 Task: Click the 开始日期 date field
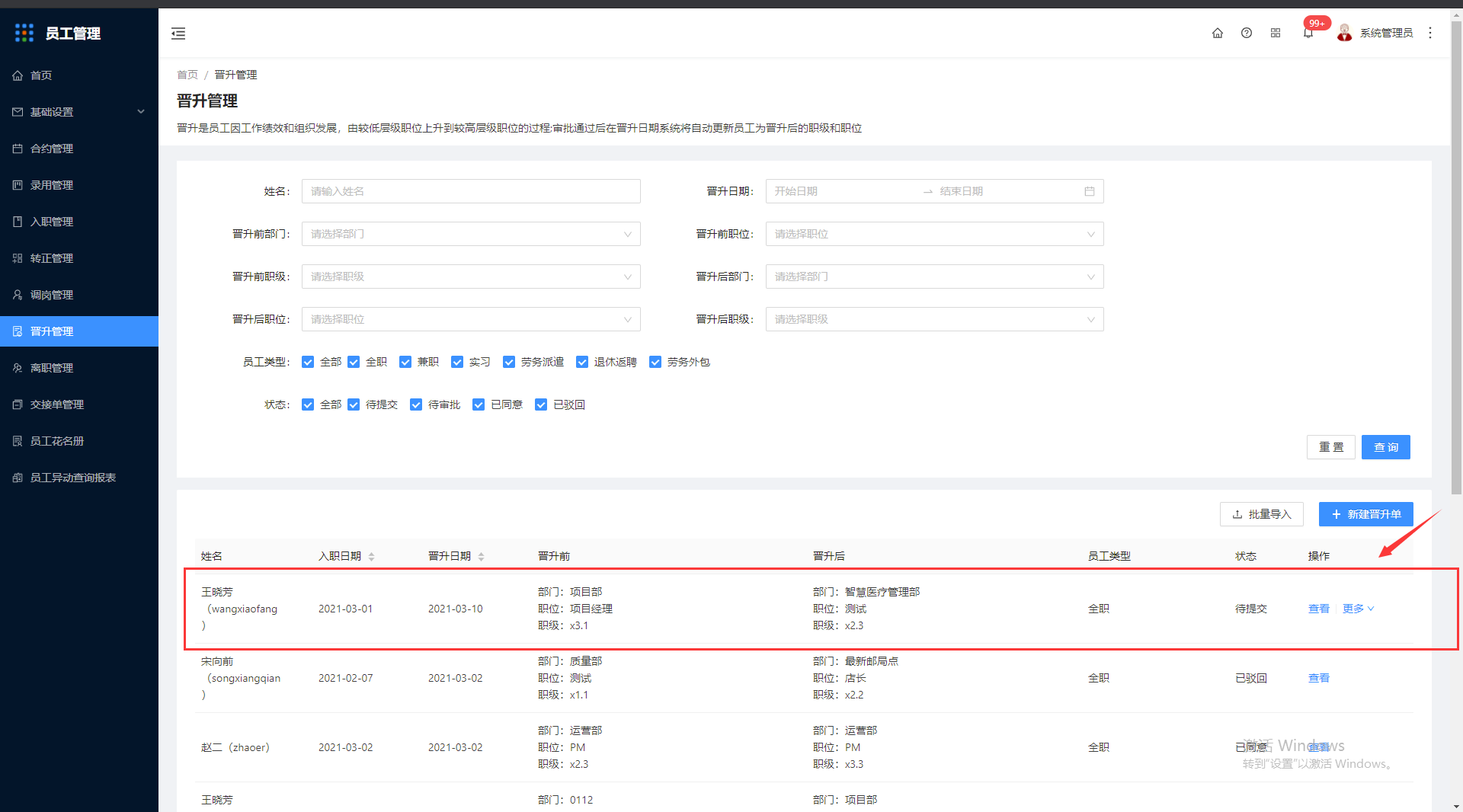[844, 191]
